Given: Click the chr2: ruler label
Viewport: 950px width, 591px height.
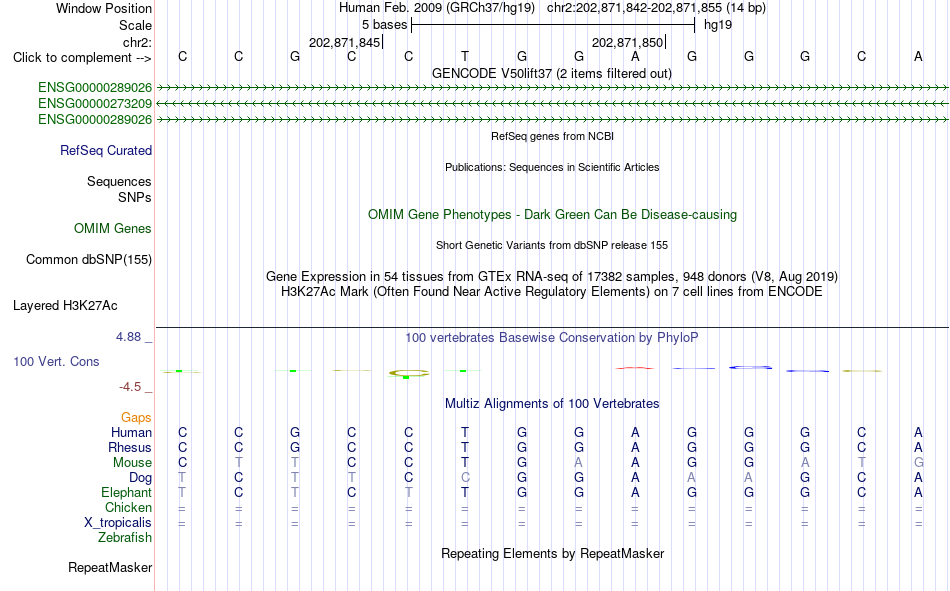Looking at the screenshot, I should tap(137, 42).
